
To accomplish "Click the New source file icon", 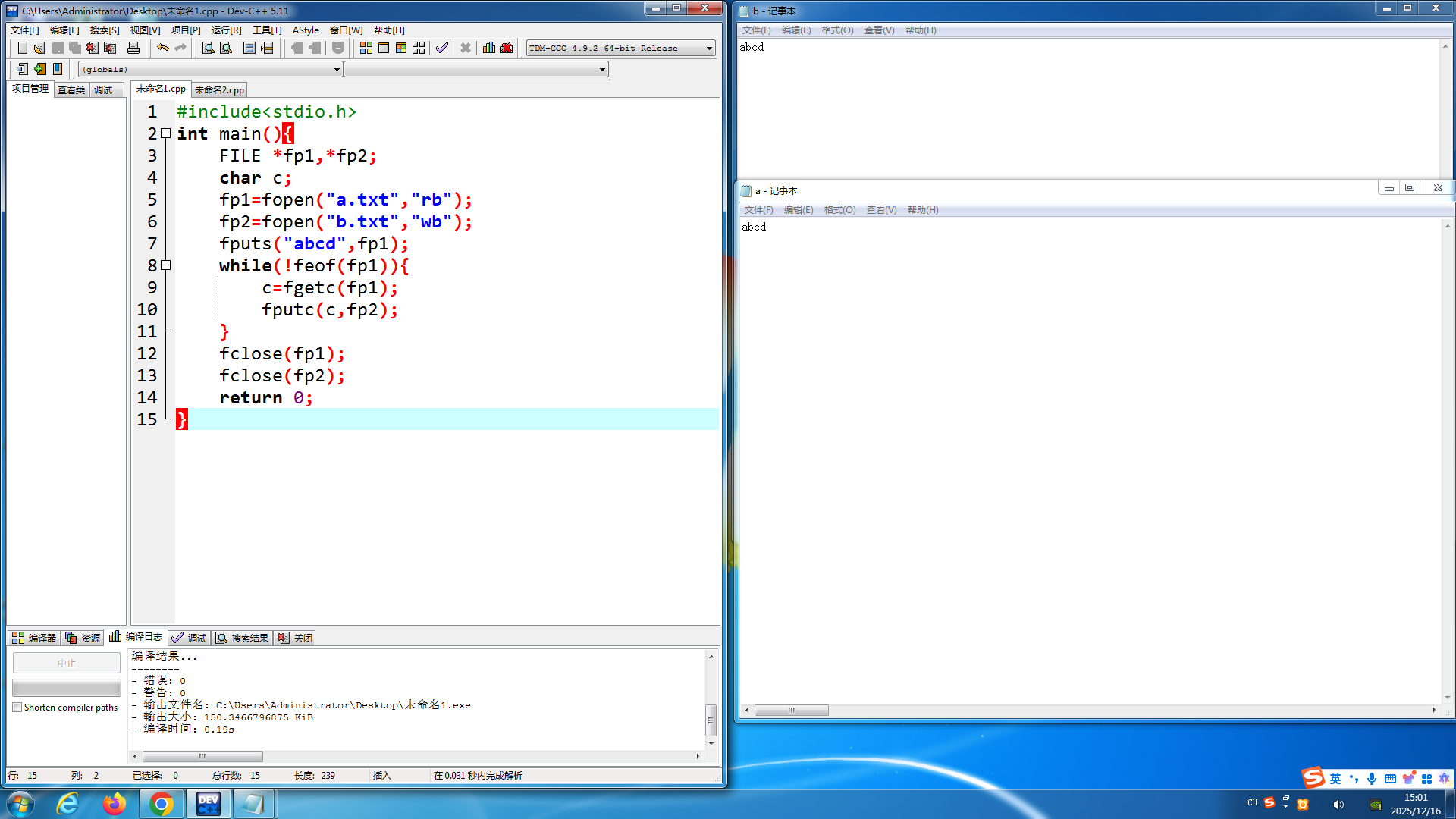I will point(22,48).
